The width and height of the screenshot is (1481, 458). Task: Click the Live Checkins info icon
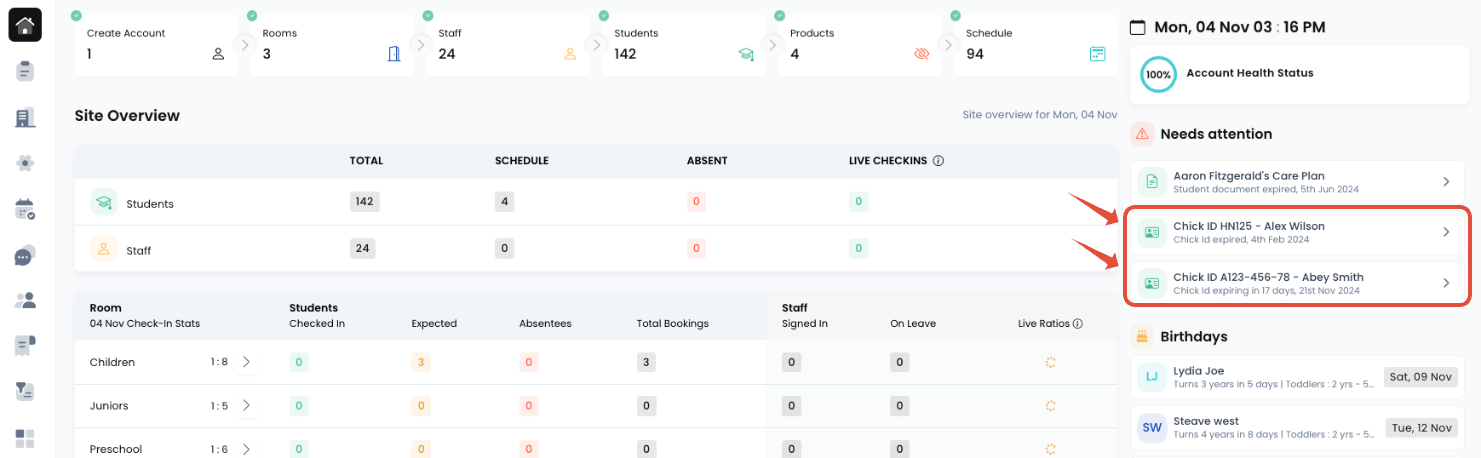939,161
